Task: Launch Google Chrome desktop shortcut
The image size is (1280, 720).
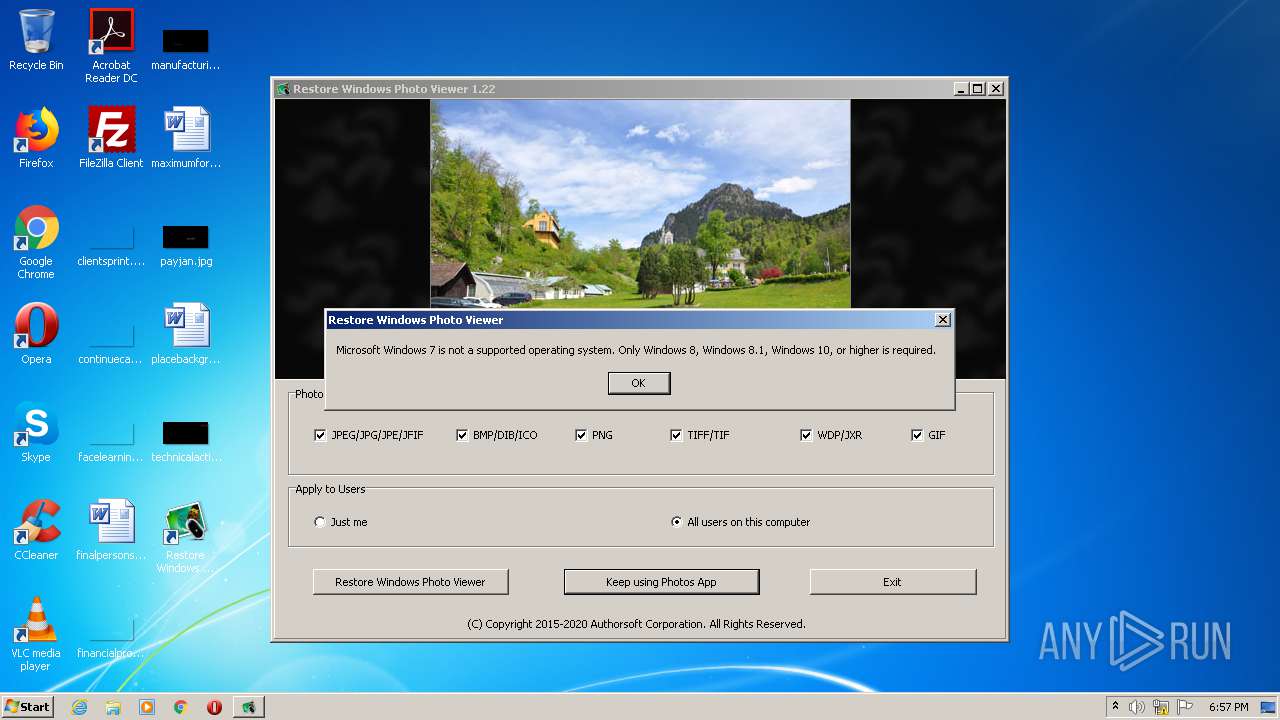Action: [36, 243]
